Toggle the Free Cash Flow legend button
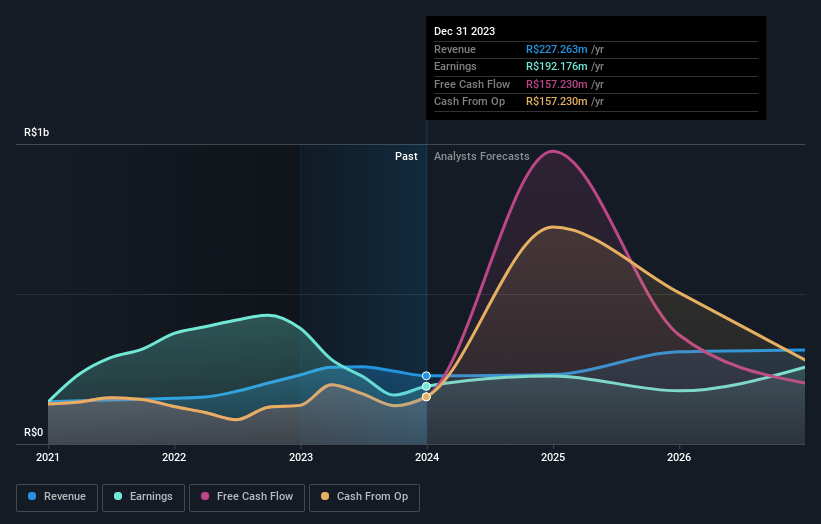The width and height of the screenshot is (821, 524). click(x=247, y=497)
